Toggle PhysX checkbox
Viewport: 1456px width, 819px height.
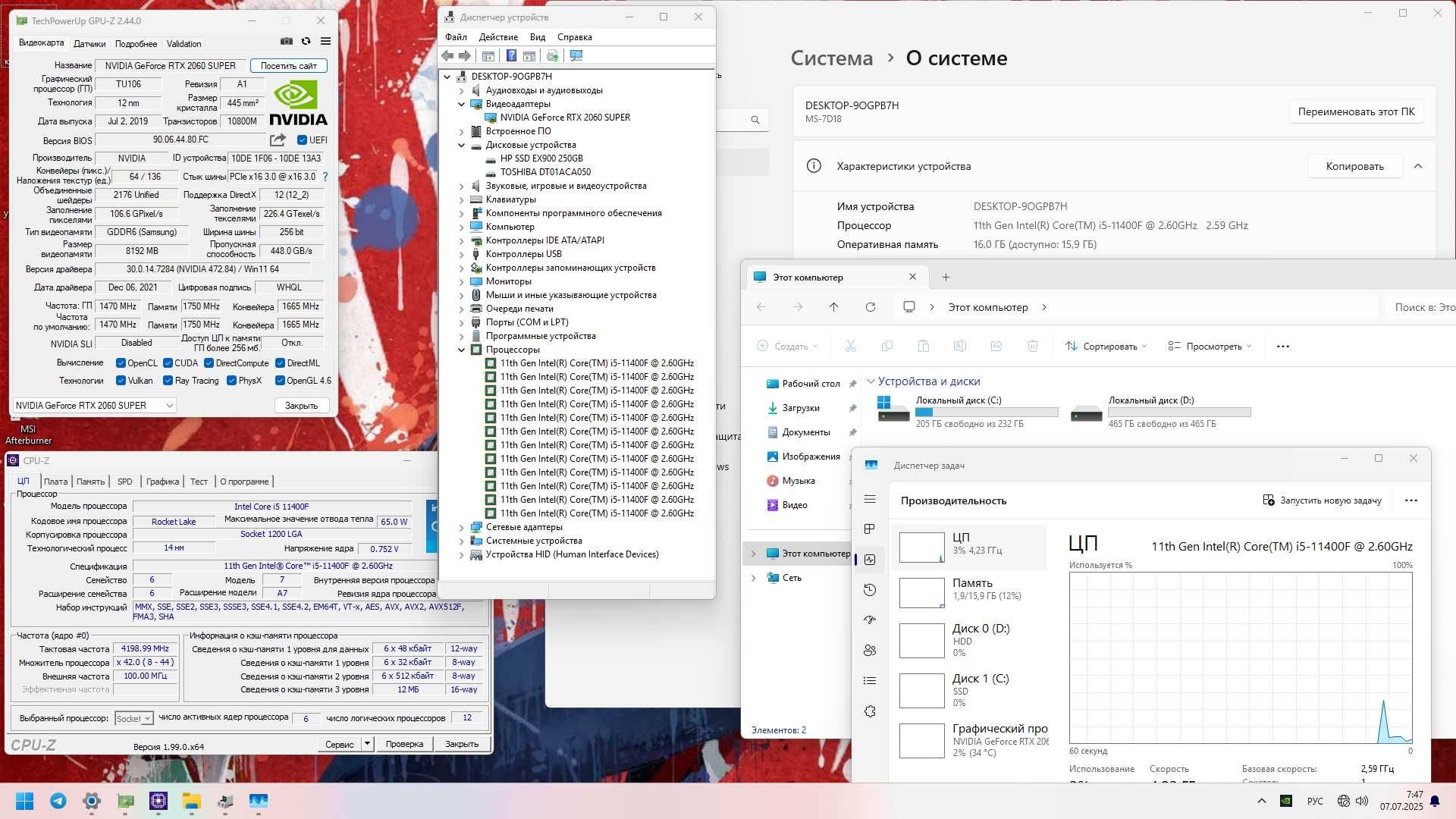point(231,381)
